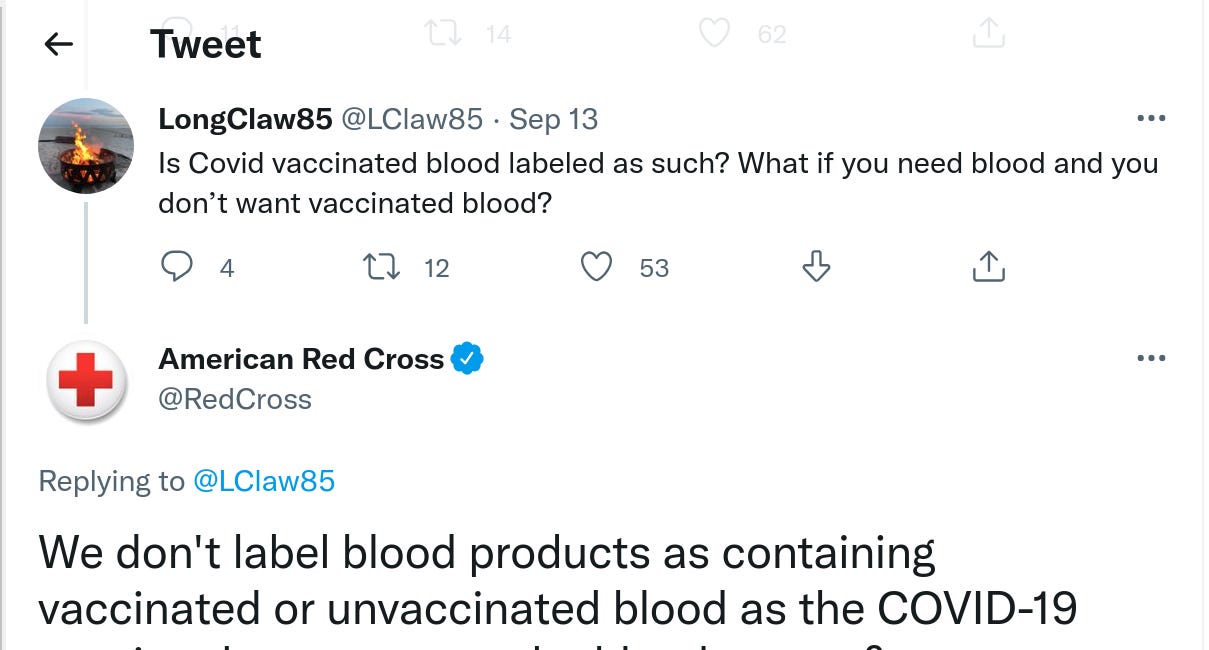The height and width of the screenshot is (650, 1209).
Task: Open the more options menu on LongClaw85's tweet
Action: click(1152, 117)
